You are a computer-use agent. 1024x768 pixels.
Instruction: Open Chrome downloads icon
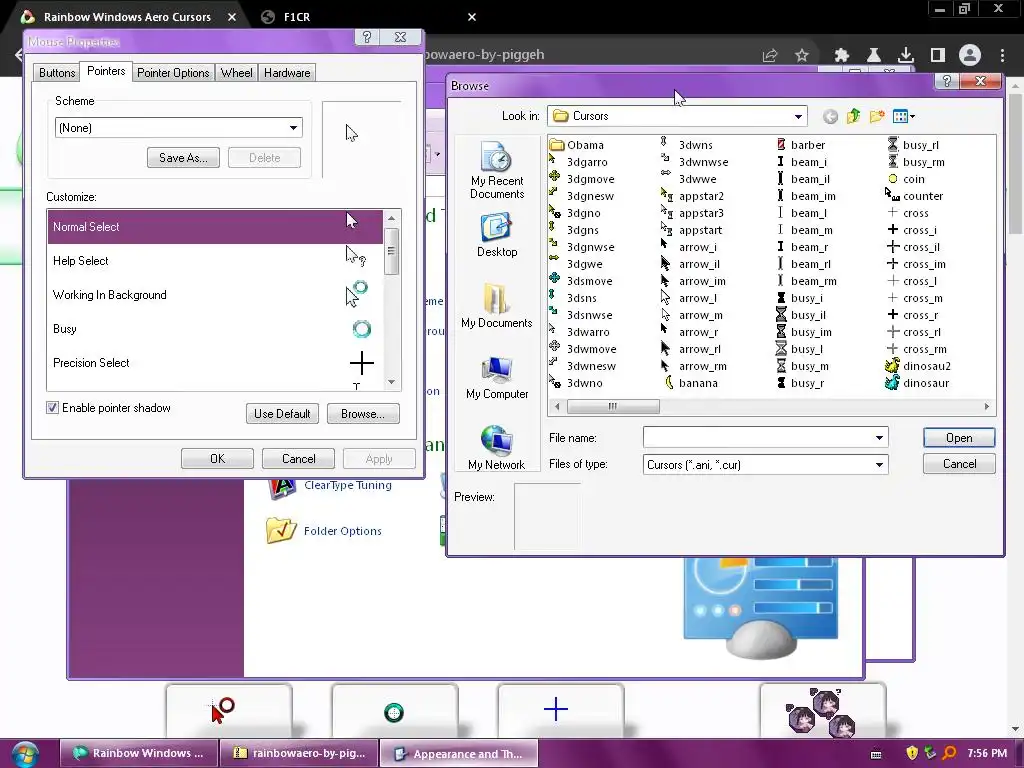(x=906, y=56)
